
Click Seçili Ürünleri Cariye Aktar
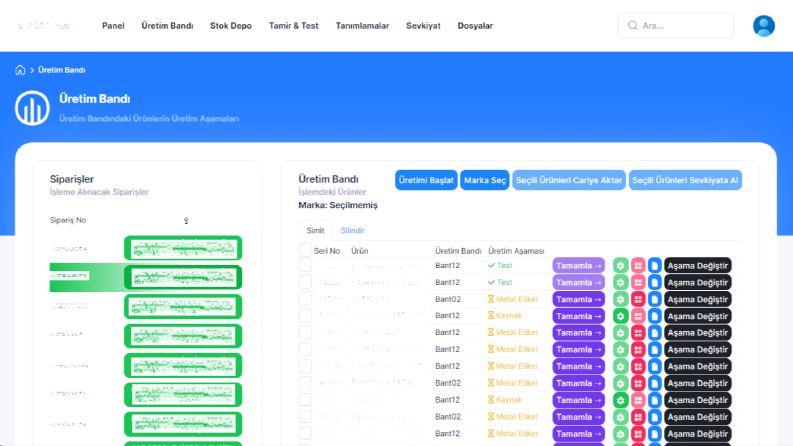[x=569, y=180]
